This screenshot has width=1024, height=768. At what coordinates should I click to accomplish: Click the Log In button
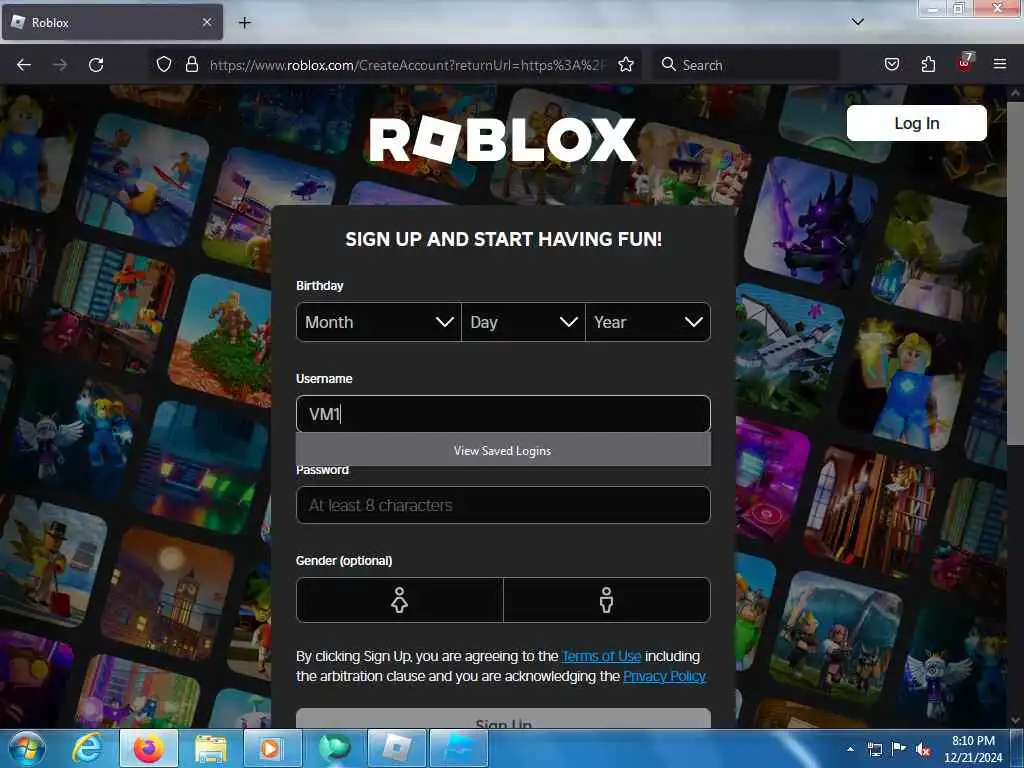click(x=916, y=123)
